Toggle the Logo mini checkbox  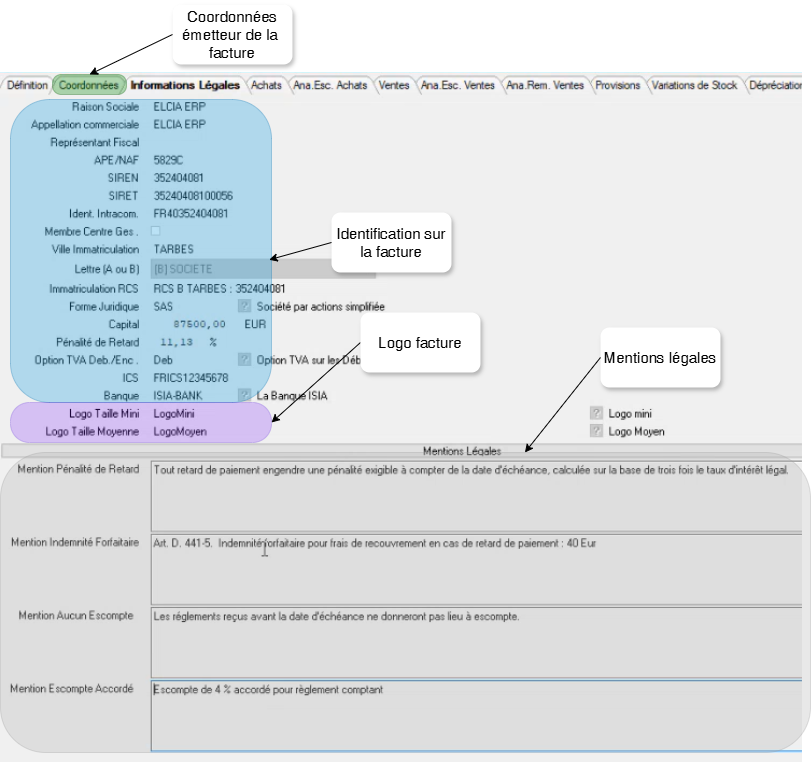point(597,411)
